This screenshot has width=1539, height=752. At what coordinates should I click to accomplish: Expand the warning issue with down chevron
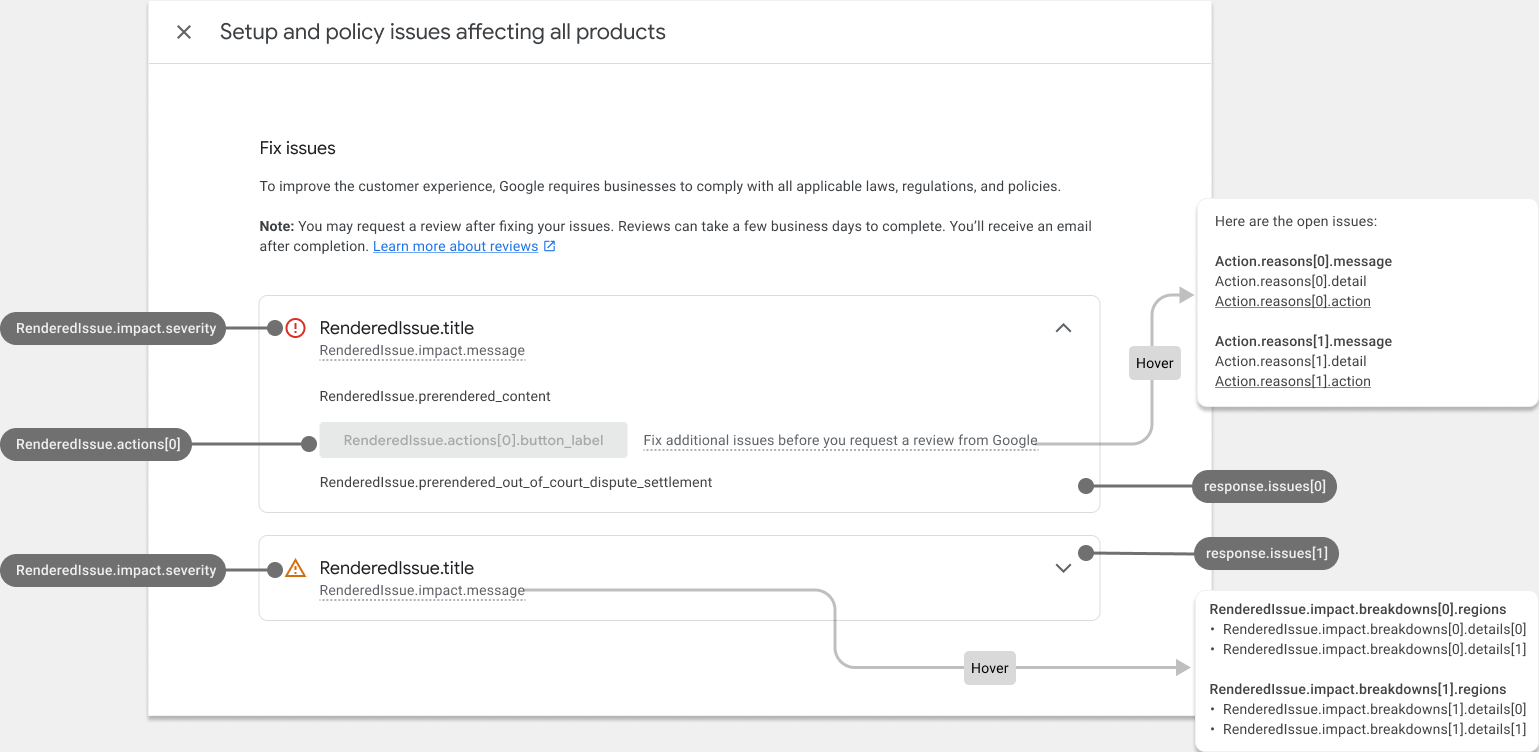tap(1063, 568)
